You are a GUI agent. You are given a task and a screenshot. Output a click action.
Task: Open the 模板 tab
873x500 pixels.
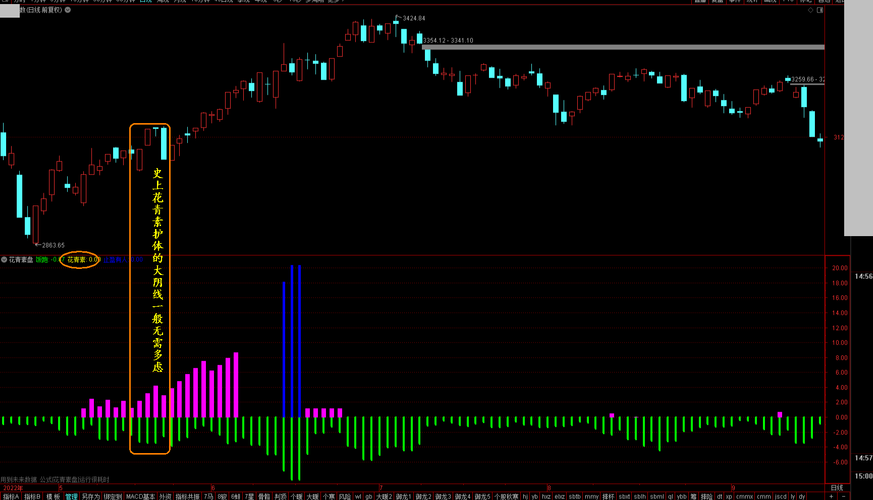(x=53, y=496)
